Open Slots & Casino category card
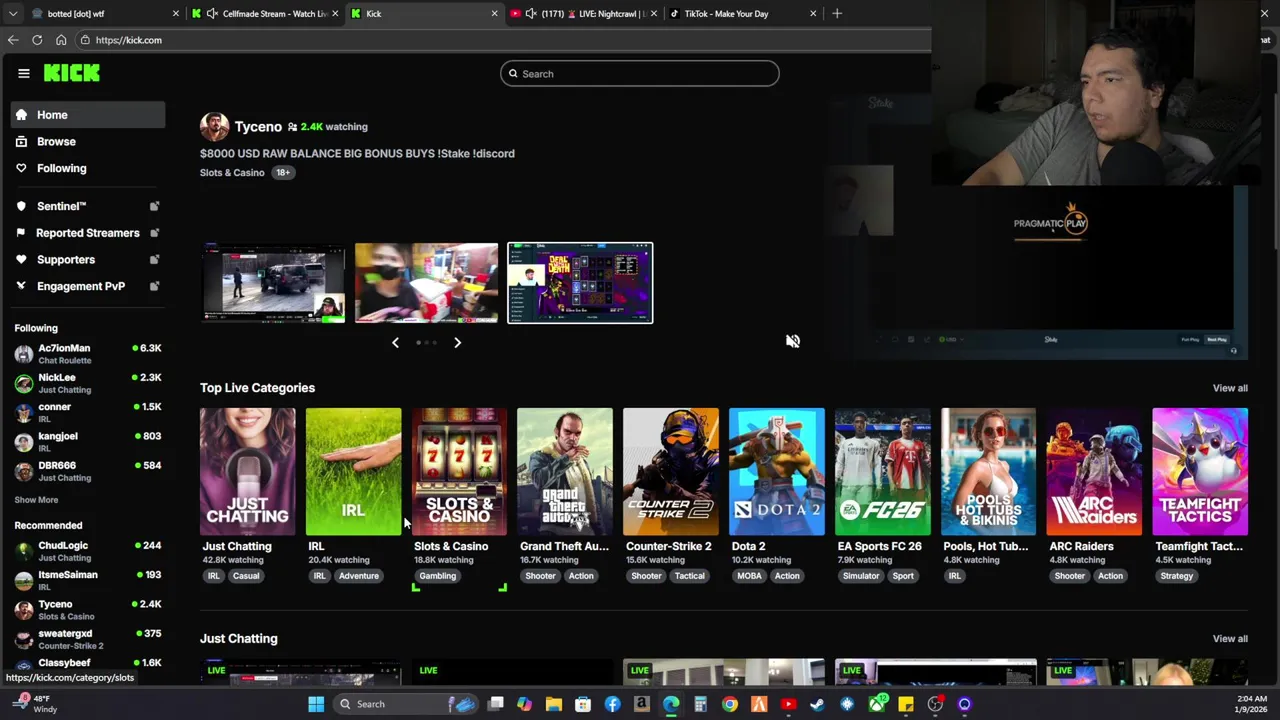 (459, 472)
